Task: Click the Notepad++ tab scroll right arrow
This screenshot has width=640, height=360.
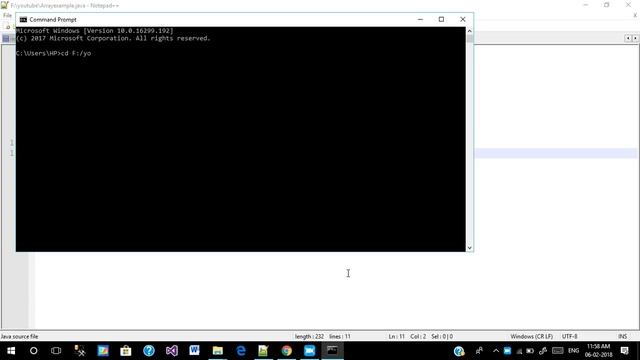Action: click(635, 38)
